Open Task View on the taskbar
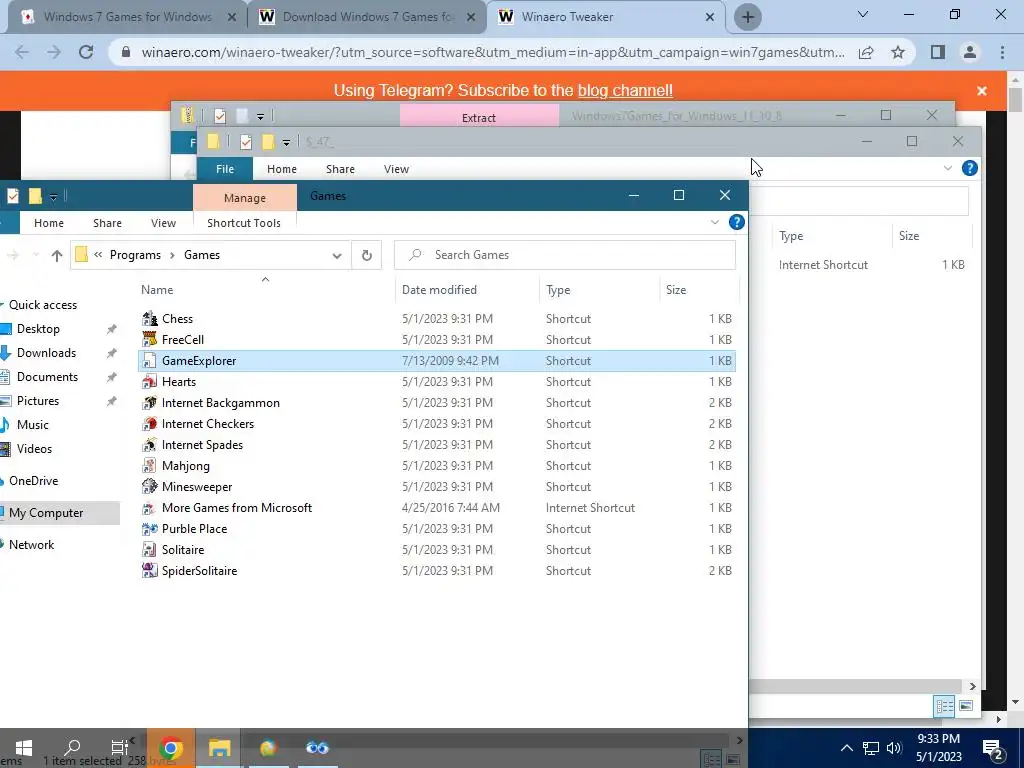The width and height of the screenshot is (1024, 768). (x=120, y=747)
